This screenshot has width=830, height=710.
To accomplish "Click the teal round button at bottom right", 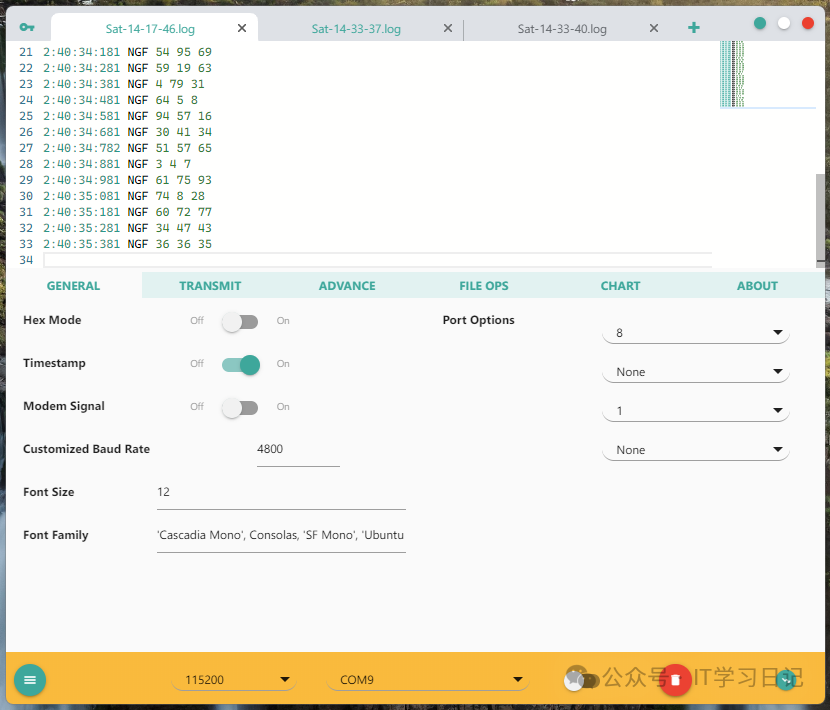I will (786, 680).
